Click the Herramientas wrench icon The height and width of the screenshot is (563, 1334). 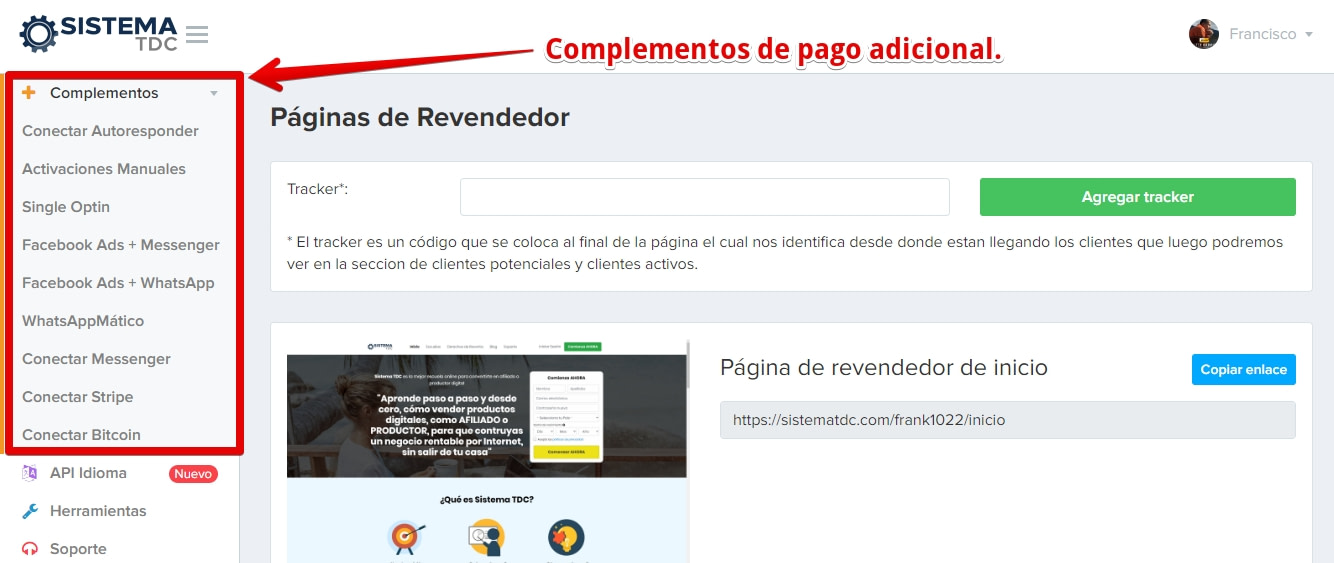tap(30, 511)
